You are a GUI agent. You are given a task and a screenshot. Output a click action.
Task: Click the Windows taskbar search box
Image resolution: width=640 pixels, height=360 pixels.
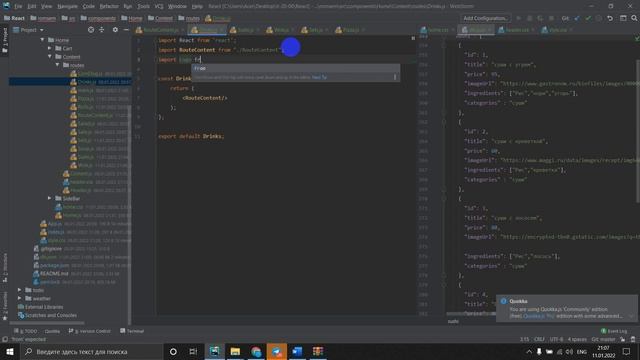coord(91,352)
